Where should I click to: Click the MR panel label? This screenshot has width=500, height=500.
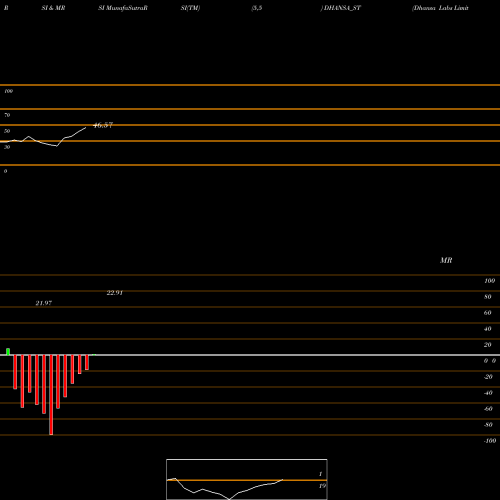coord(446,260)
